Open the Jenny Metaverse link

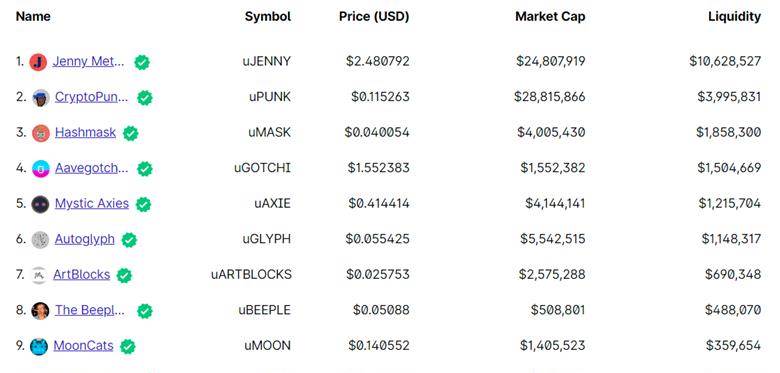coord(89,61)
